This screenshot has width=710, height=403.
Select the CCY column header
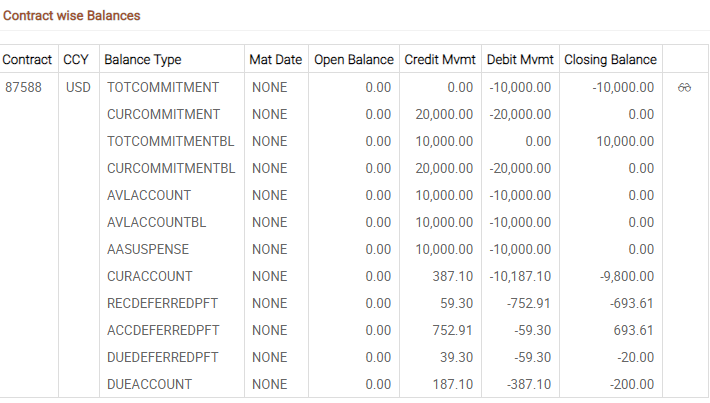click(75, 60)
